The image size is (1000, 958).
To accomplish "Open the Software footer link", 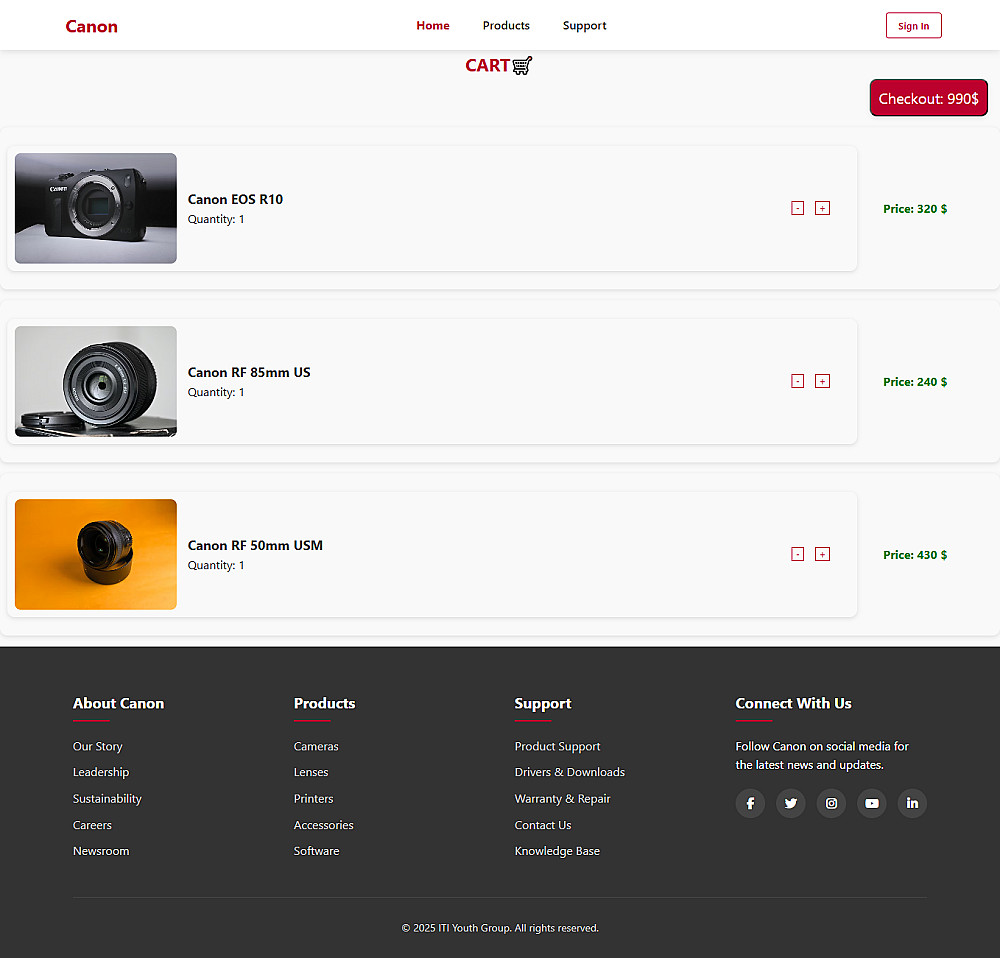I will [316, 851].
